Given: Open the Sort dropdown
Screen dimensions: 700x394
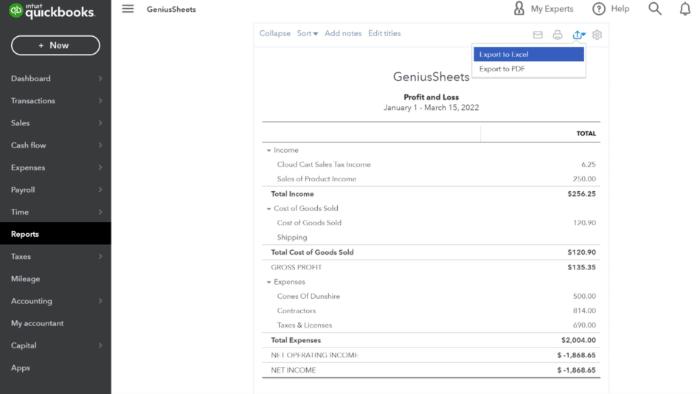Looking at the screenshot, I should [307, 33].
